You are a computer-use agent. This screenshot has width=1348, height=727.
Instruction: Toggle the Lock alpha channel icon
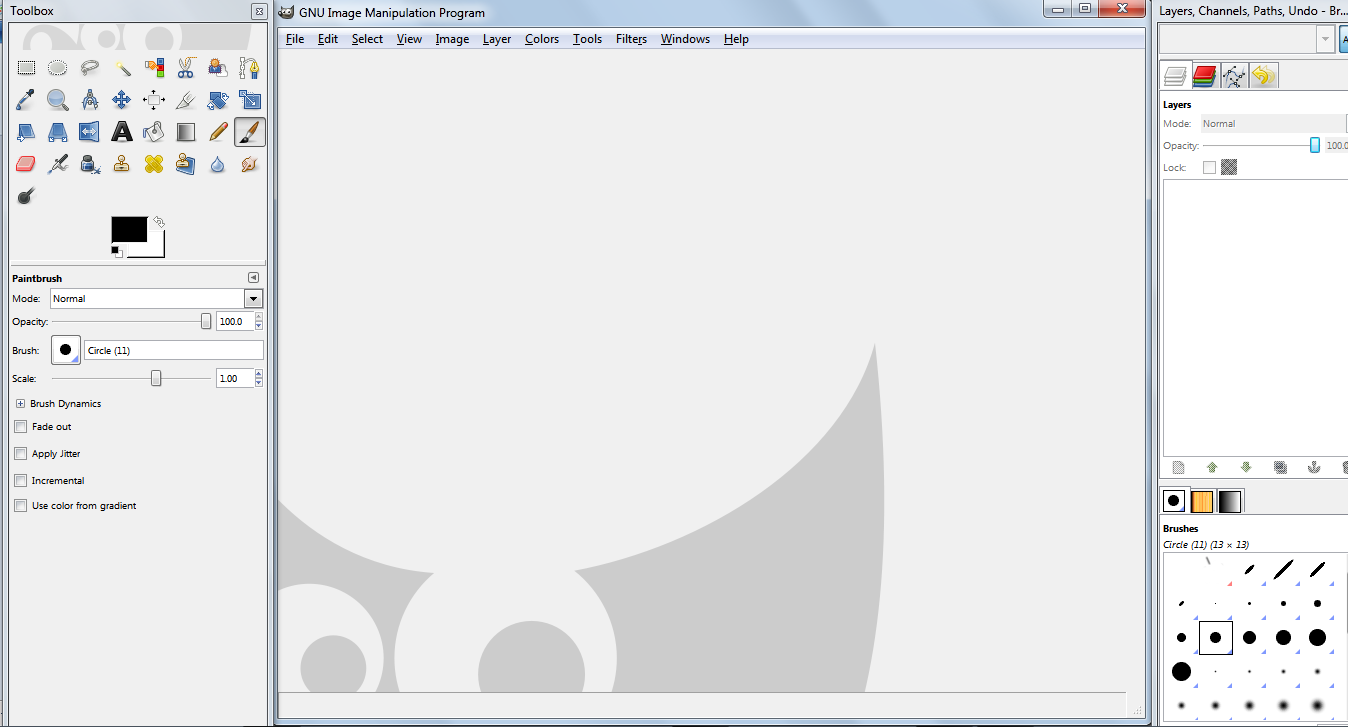[1229, 167]
